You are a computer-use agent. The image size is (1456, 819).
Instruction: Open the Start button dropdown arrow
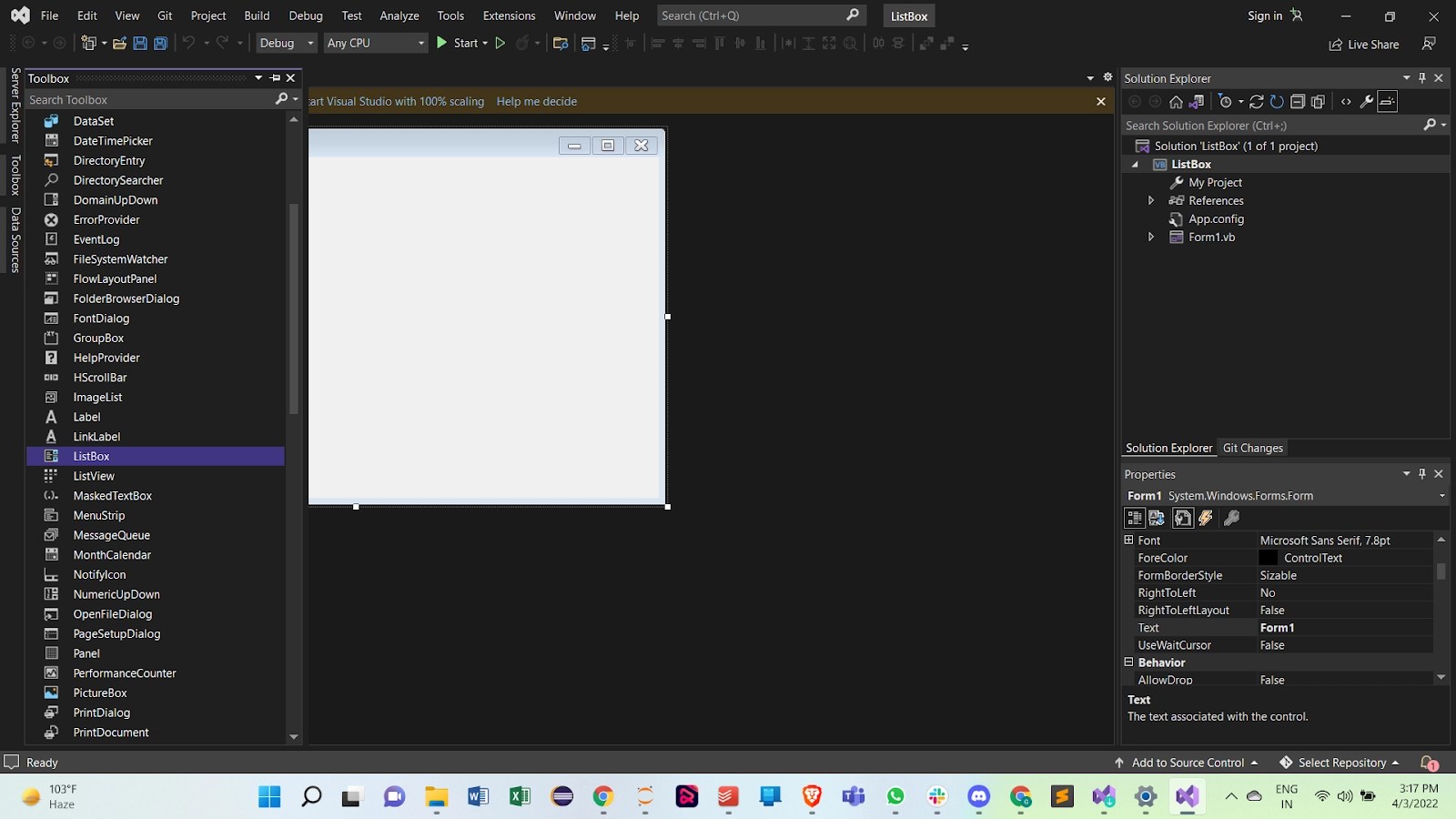coord(485,43)
